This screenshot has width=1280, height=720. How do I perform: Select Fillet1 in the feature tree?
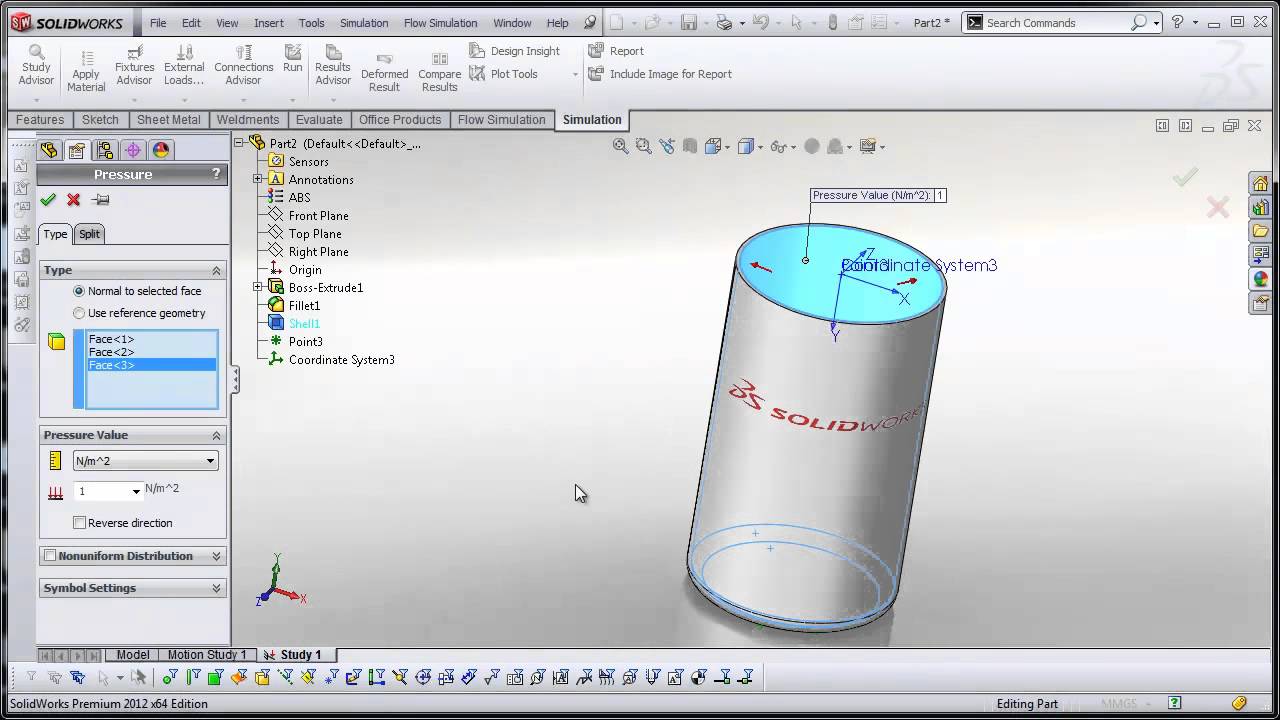304,305
